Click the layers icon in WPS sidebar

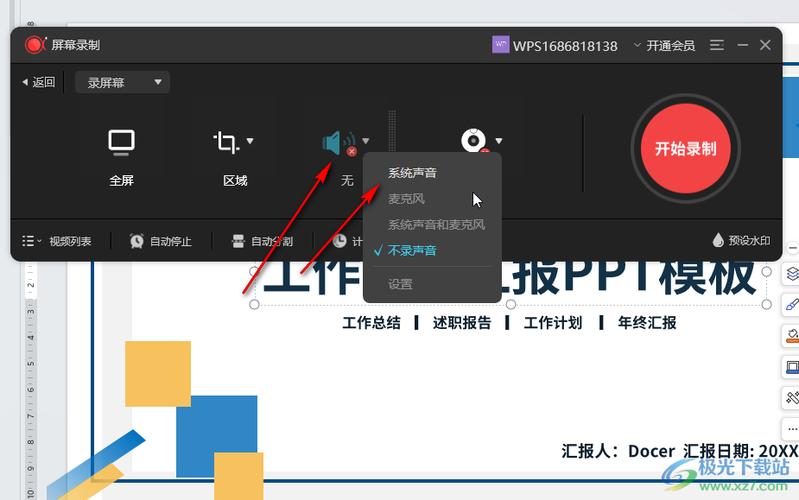click(792, 273)
